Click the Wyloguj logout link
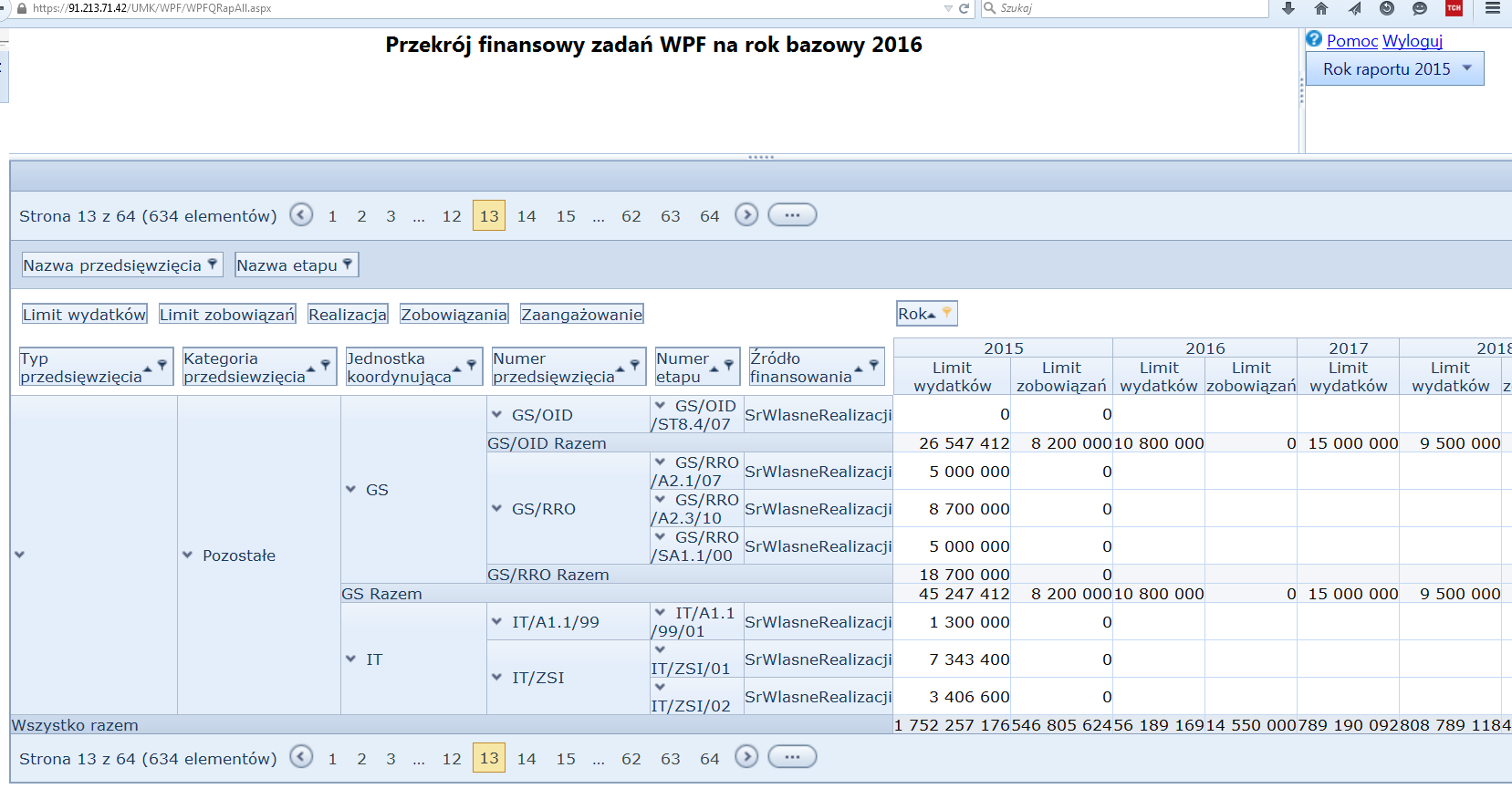The image size is (1512, 789). pos(1413,40)
